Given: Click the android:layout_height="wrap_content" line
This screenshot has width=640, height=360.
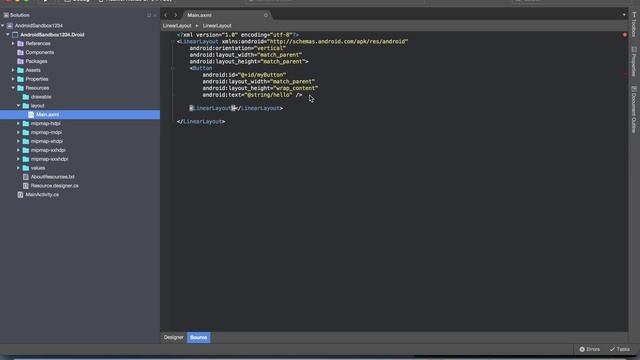Looking at the screenshot, I should pyautogui.click(x=260, y=88).
